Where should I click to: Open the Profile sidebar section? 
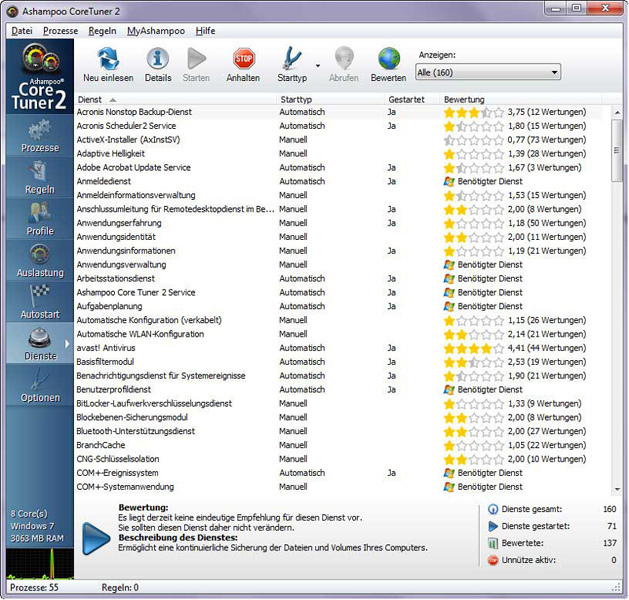coord(40,219)
